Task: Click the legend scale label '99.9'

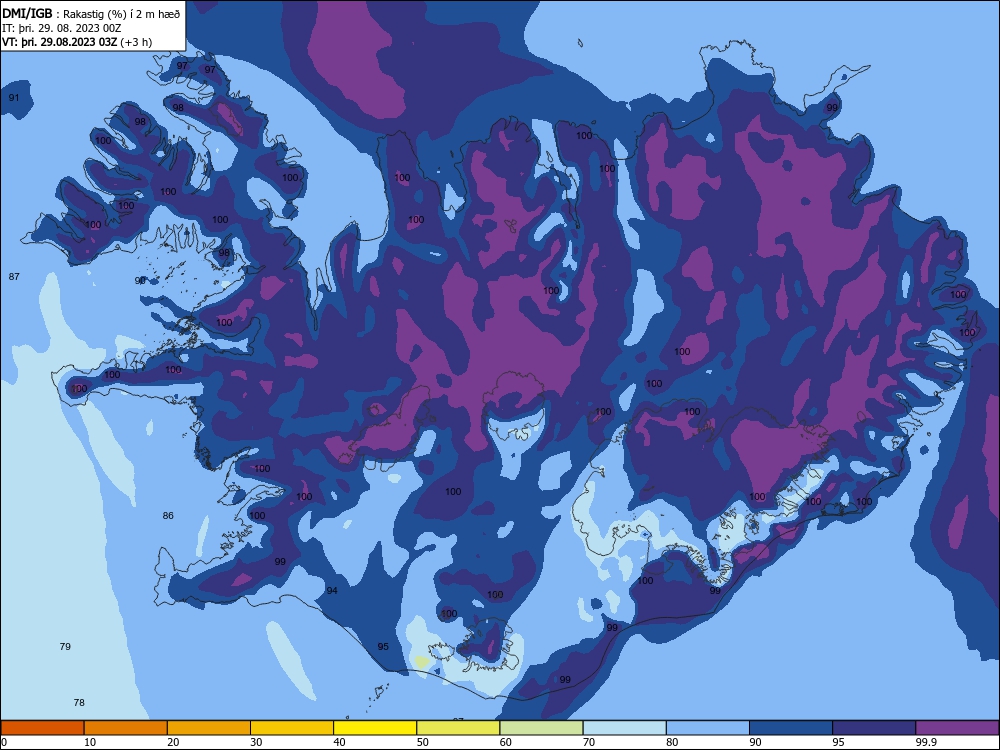Action: click(925, 742)
